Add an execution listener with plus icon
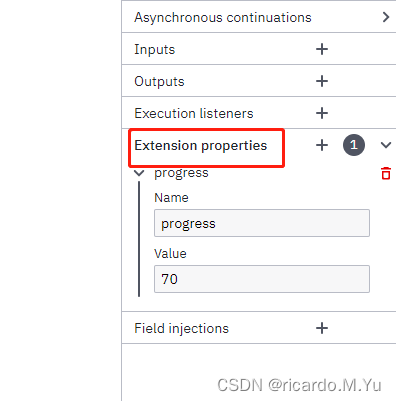The height and width of the screenshot is (401, 396). point(322,113)
